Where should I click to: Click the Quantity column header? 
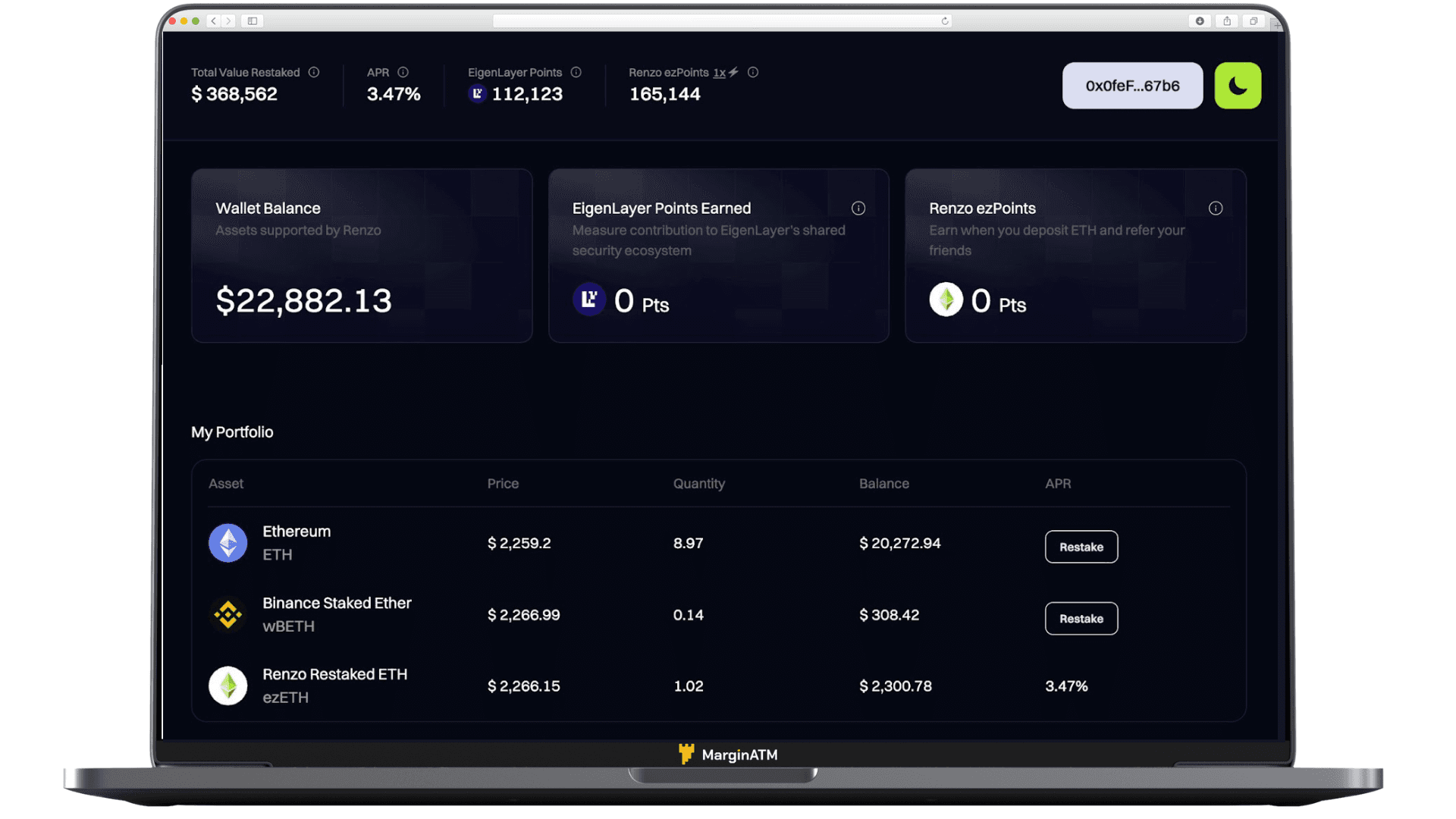click(699, 484)
